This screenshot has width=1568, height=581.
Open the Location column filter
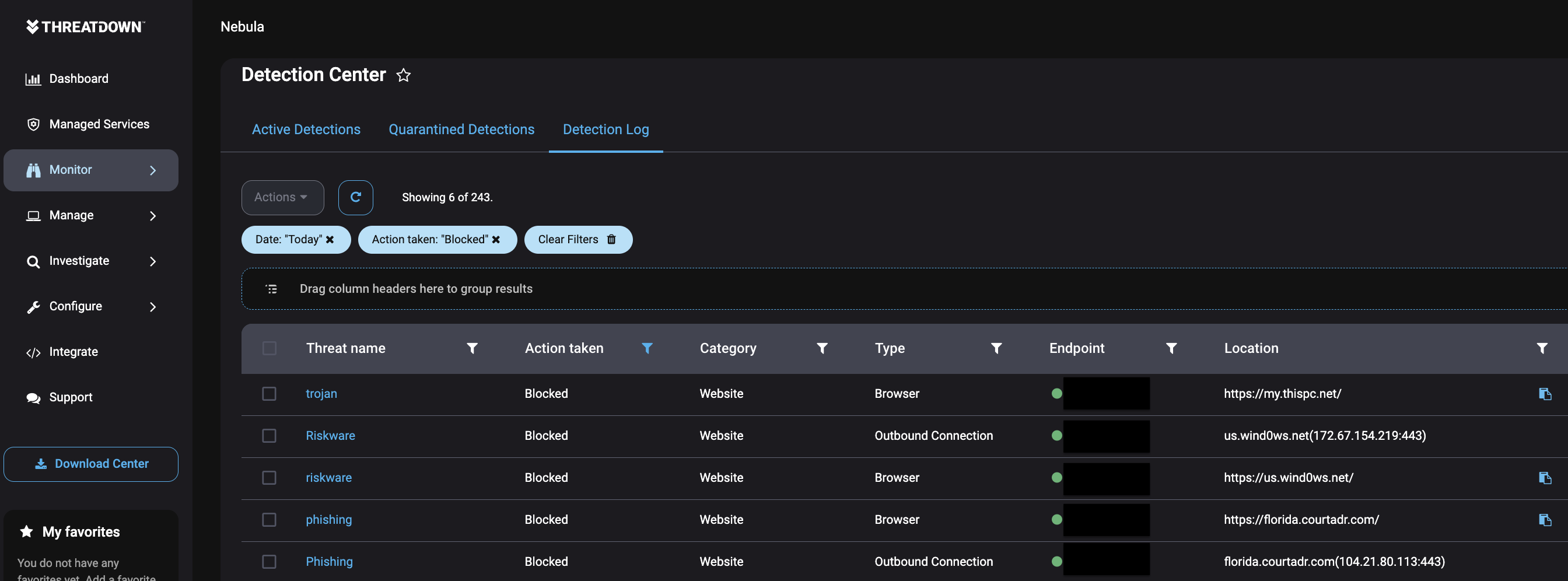(x=1542, y=348)
